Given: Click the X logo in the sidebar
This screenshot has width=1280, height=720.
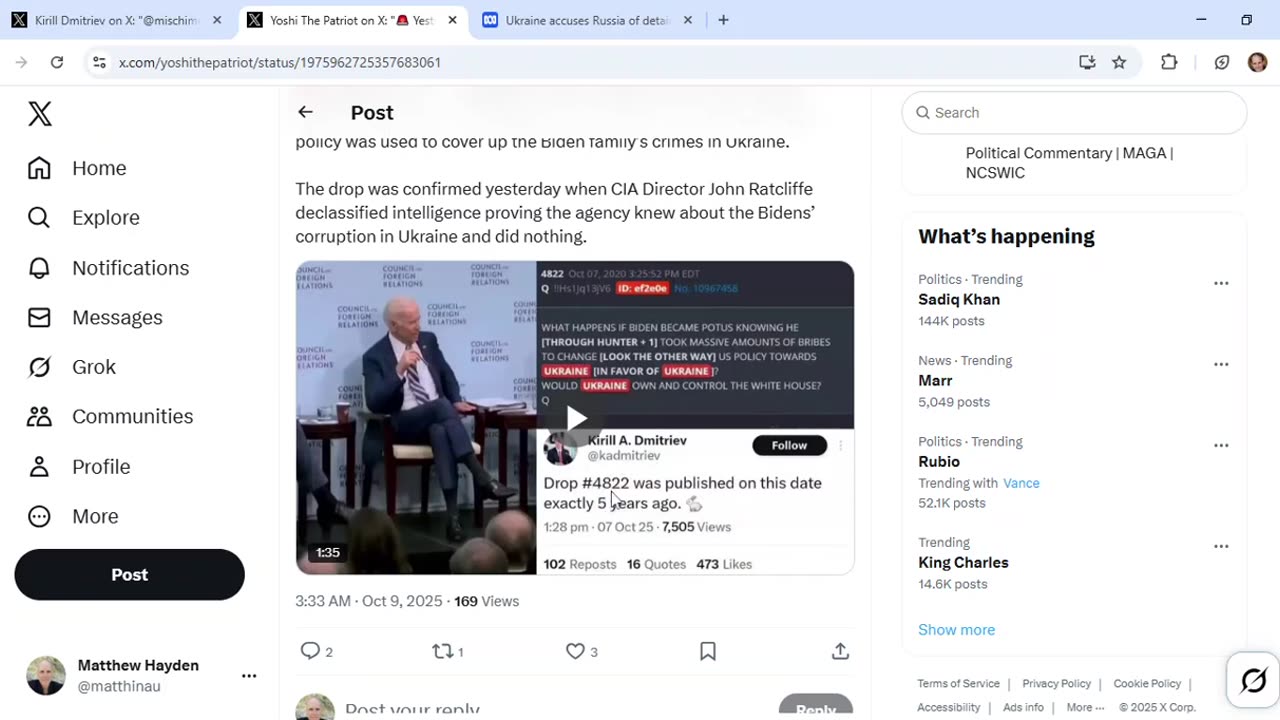Looking at the screenshot, I should tap(40, 114).
